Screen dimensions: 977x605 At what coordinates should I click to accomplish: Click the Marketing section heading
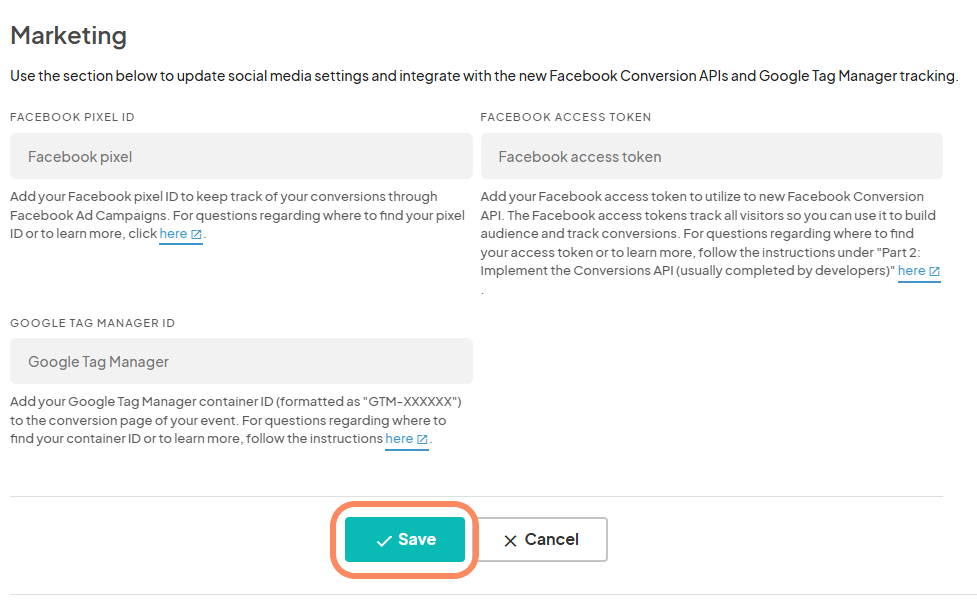[x=69, y=36]
